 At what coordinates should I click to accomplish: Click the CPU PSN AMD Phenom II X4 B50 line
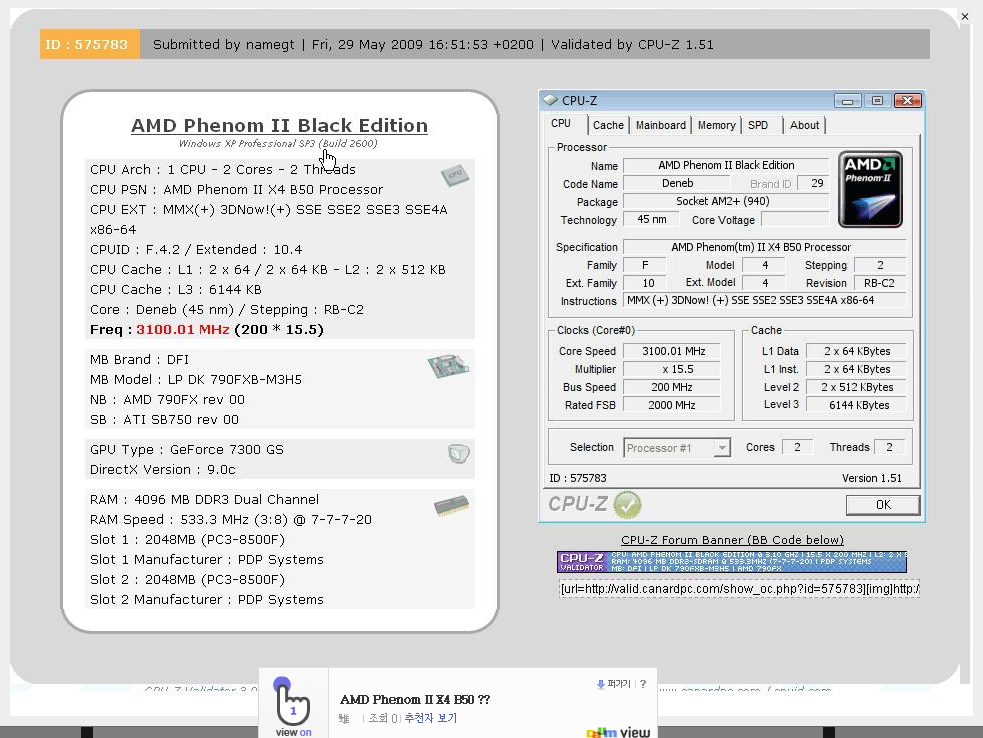(x=236, y=190)
